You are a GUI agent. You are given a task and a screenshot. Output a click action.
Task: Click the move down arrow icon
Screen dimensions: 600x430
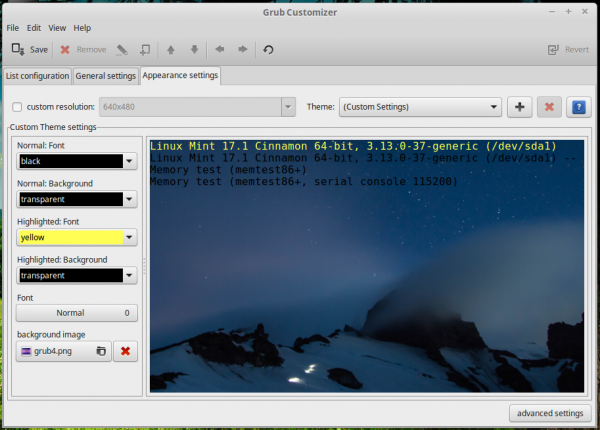click(x=194, y=49)
